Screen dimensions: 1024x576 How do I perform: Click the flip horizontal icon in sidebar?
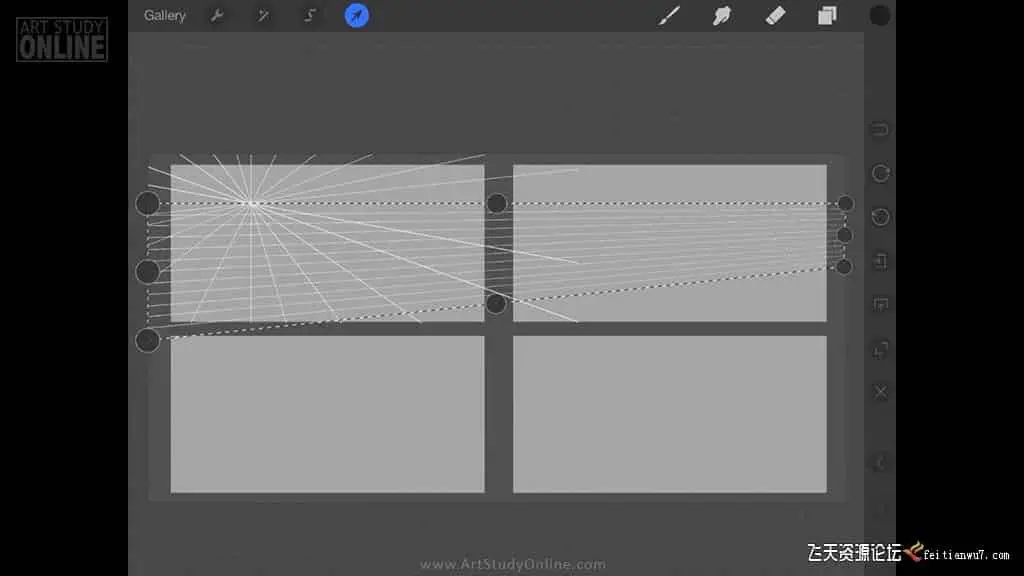(x=880, y=261)
